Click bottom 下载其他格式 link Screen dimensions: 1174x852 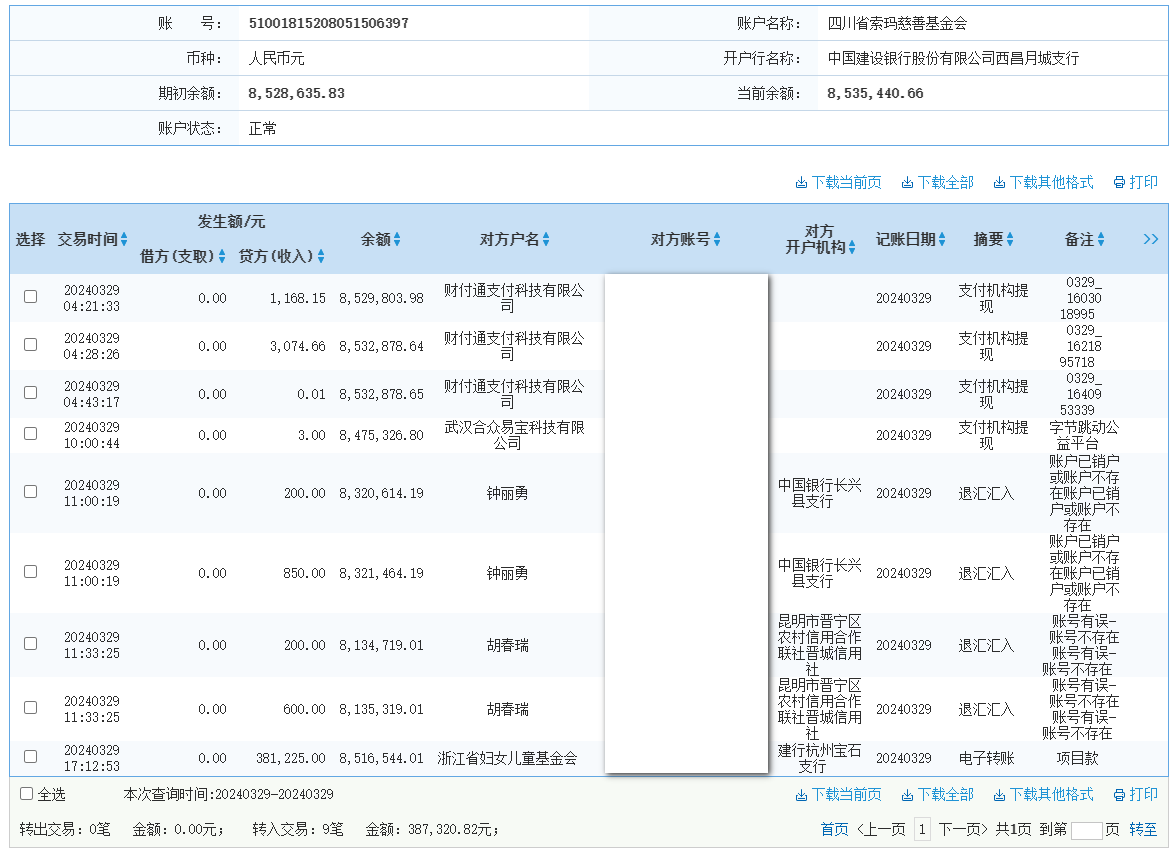point(1043,794)
